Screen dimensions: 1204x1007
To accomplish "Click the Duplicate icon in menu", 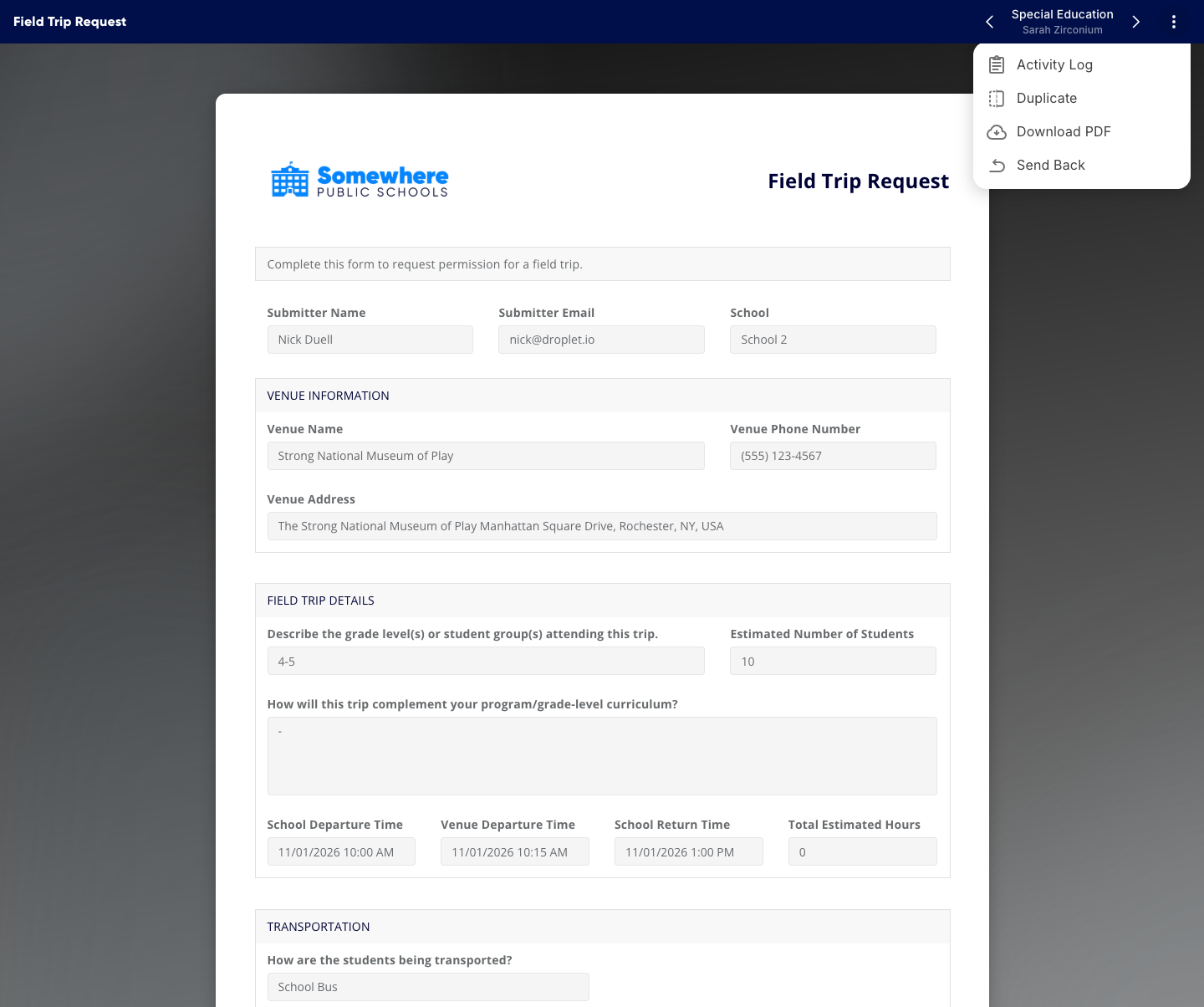I will [997, 98].
